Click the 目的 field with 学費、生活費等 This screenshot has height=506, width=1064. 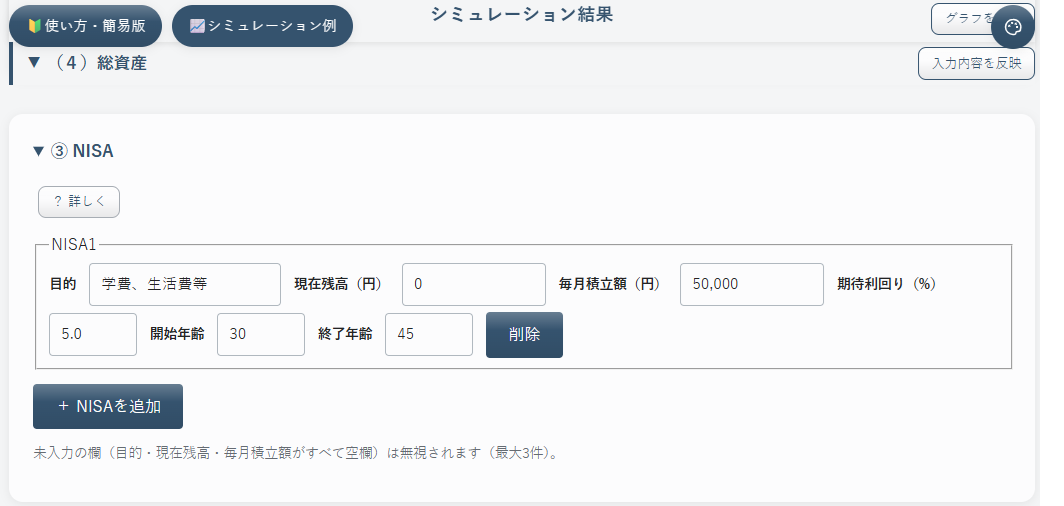pos(185,284)
